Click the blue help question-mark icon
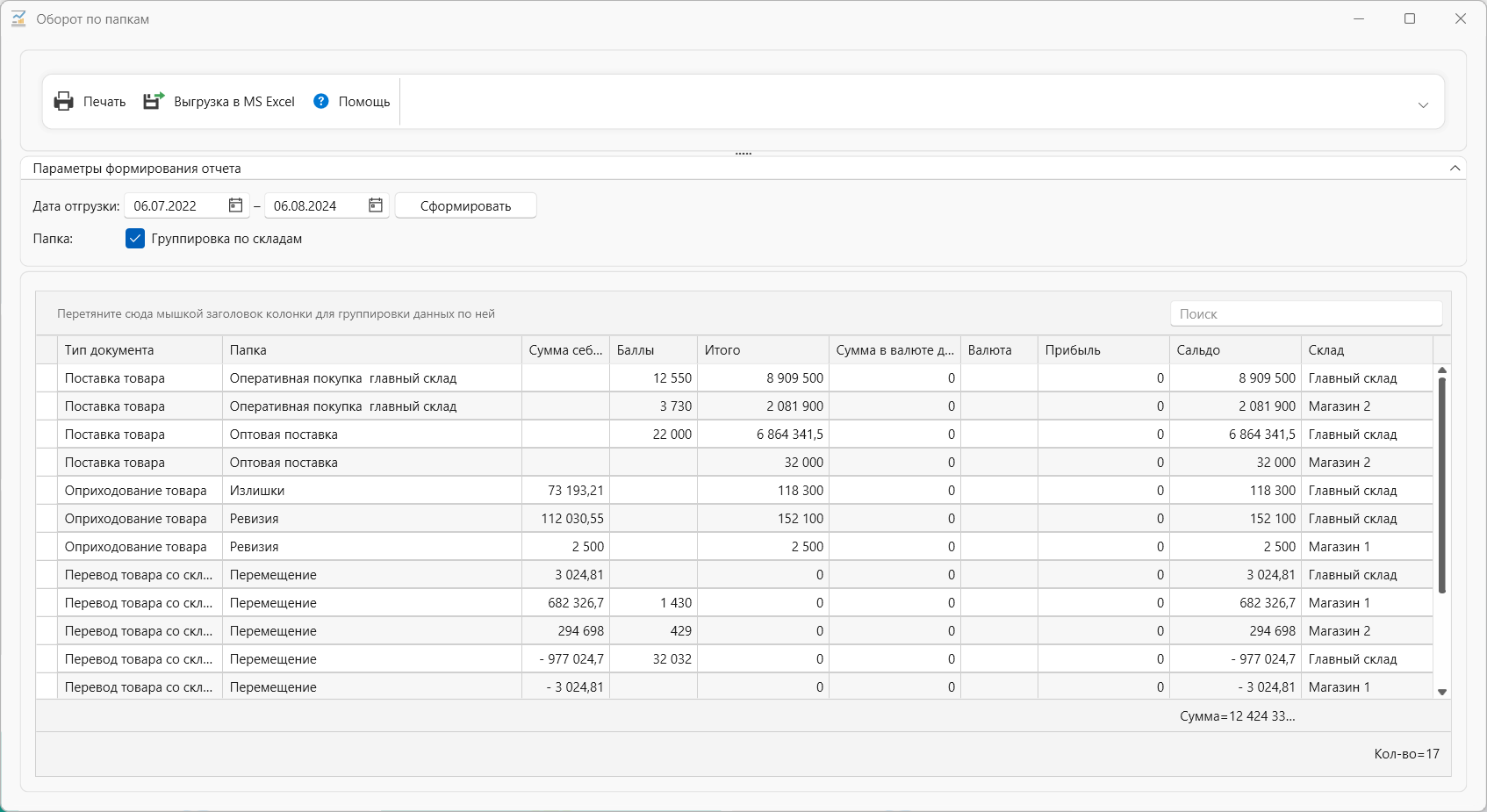 click(x=321, y=101)
